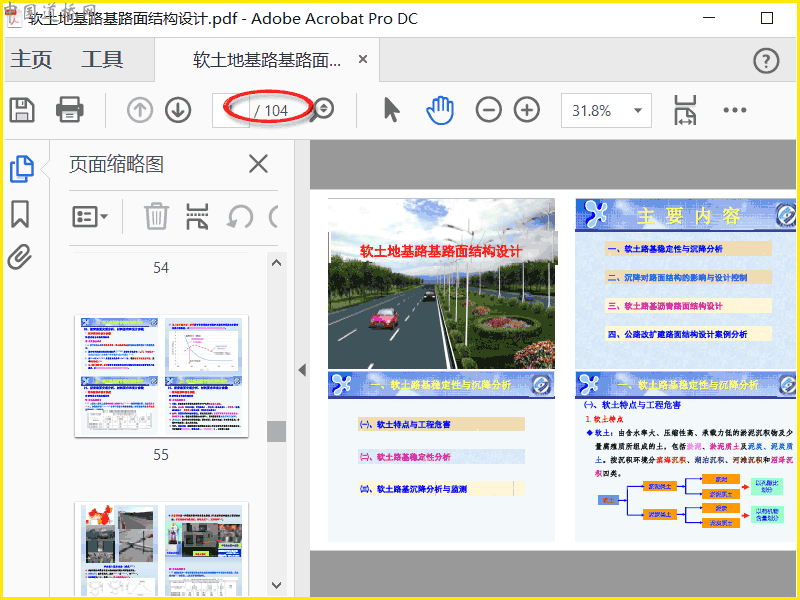
Task: Select the 软土地基路基路面 document tab
Action: [267, 60]
